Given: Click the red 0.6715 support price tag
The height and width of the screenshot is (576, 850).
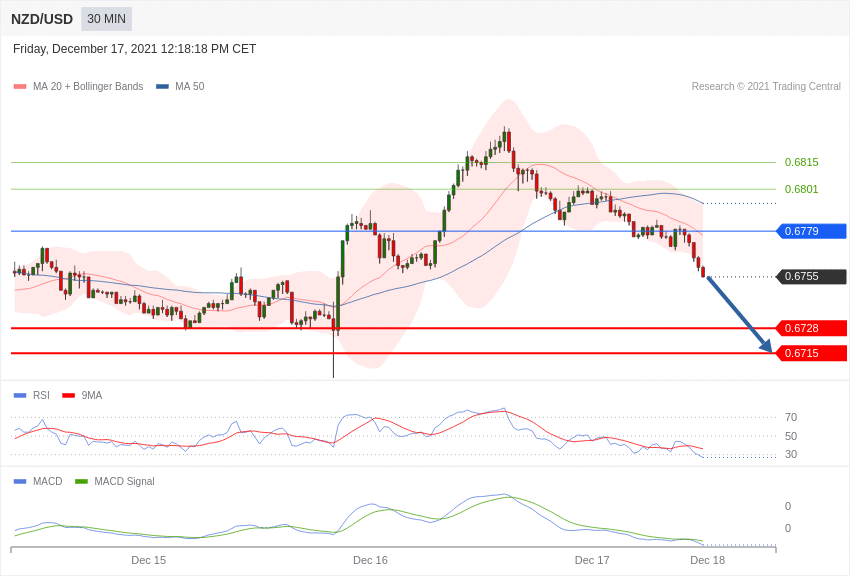Looking at the screenshot, I should (x=812, y=353).
